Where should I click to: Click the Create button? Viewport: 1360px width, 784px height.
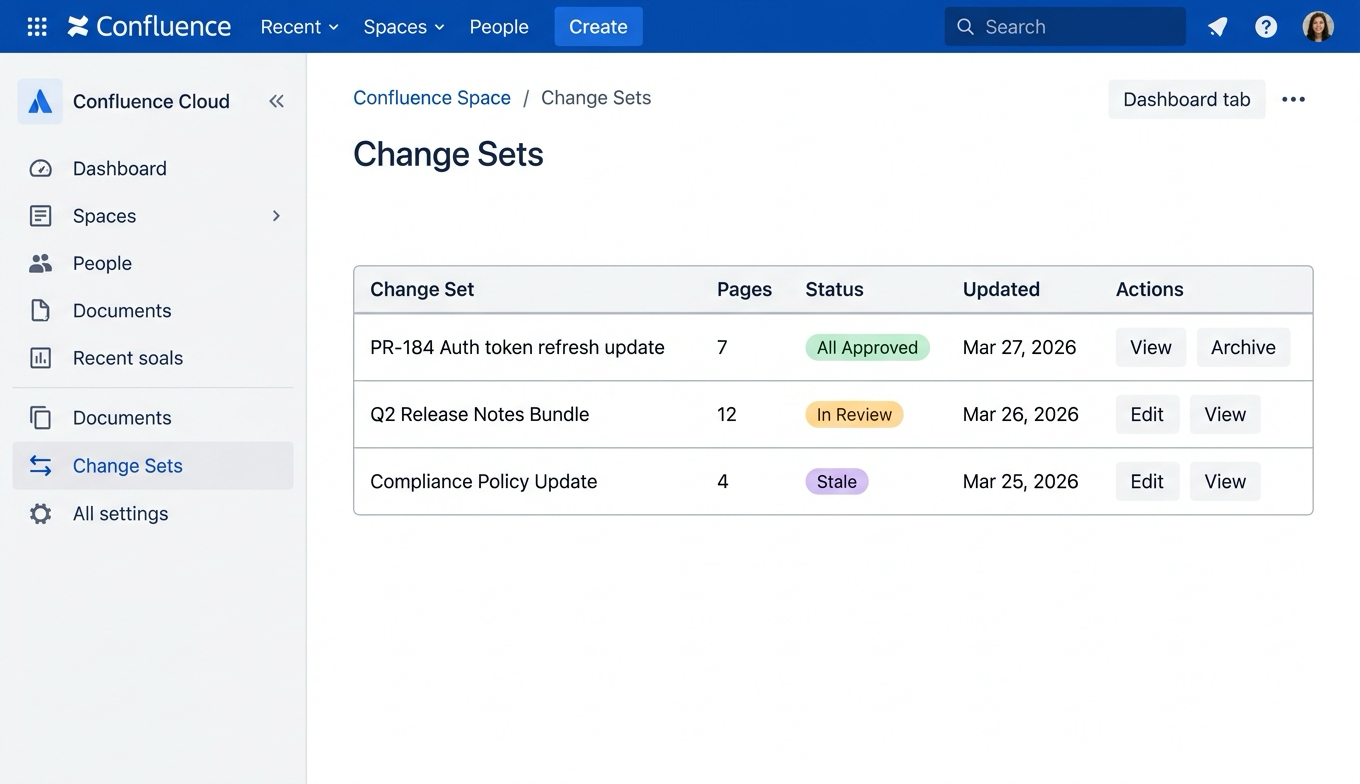(598, 26)
